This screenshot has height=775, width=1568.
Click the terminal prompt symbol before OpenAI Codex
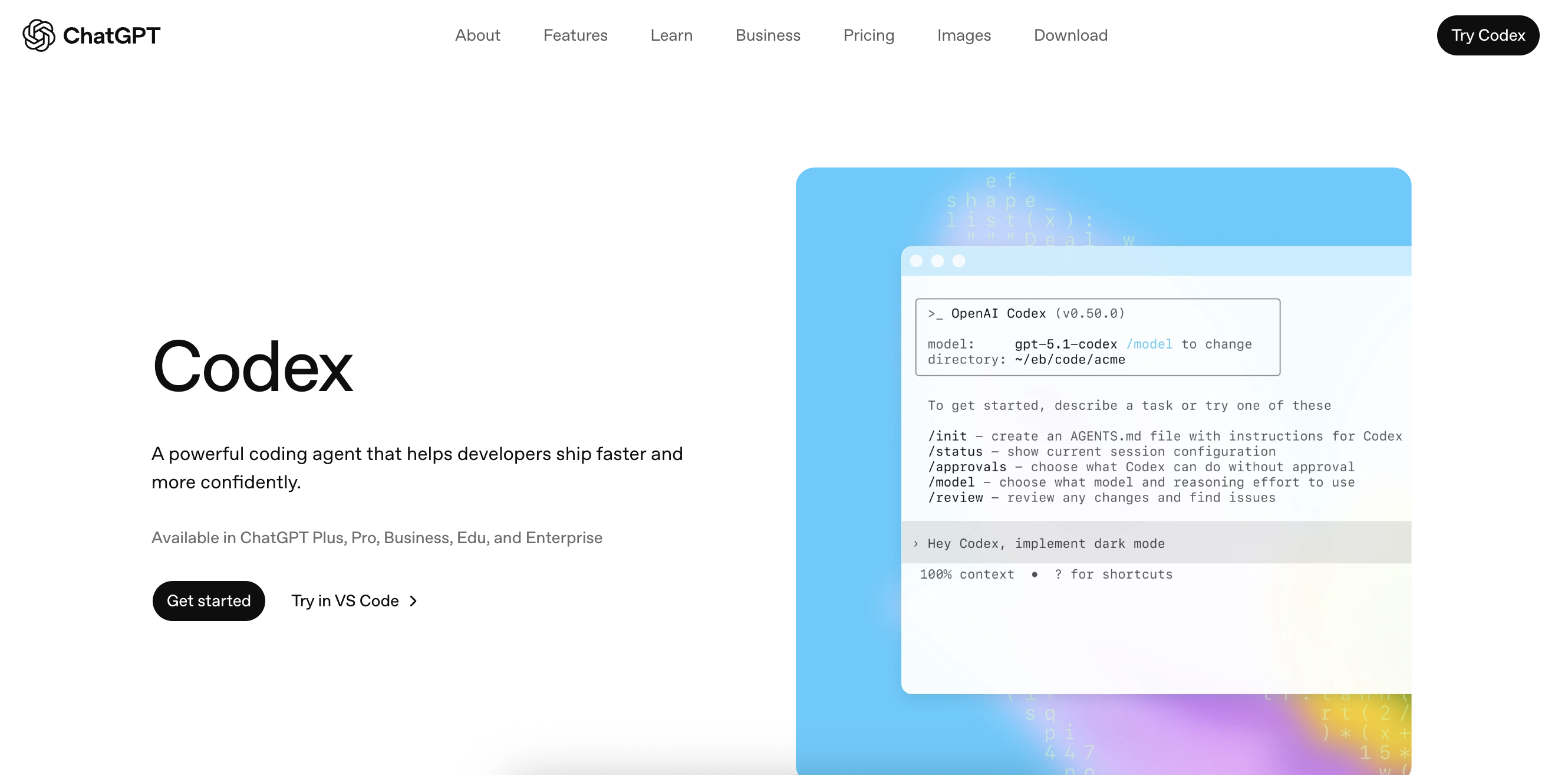tap(935, 314)
